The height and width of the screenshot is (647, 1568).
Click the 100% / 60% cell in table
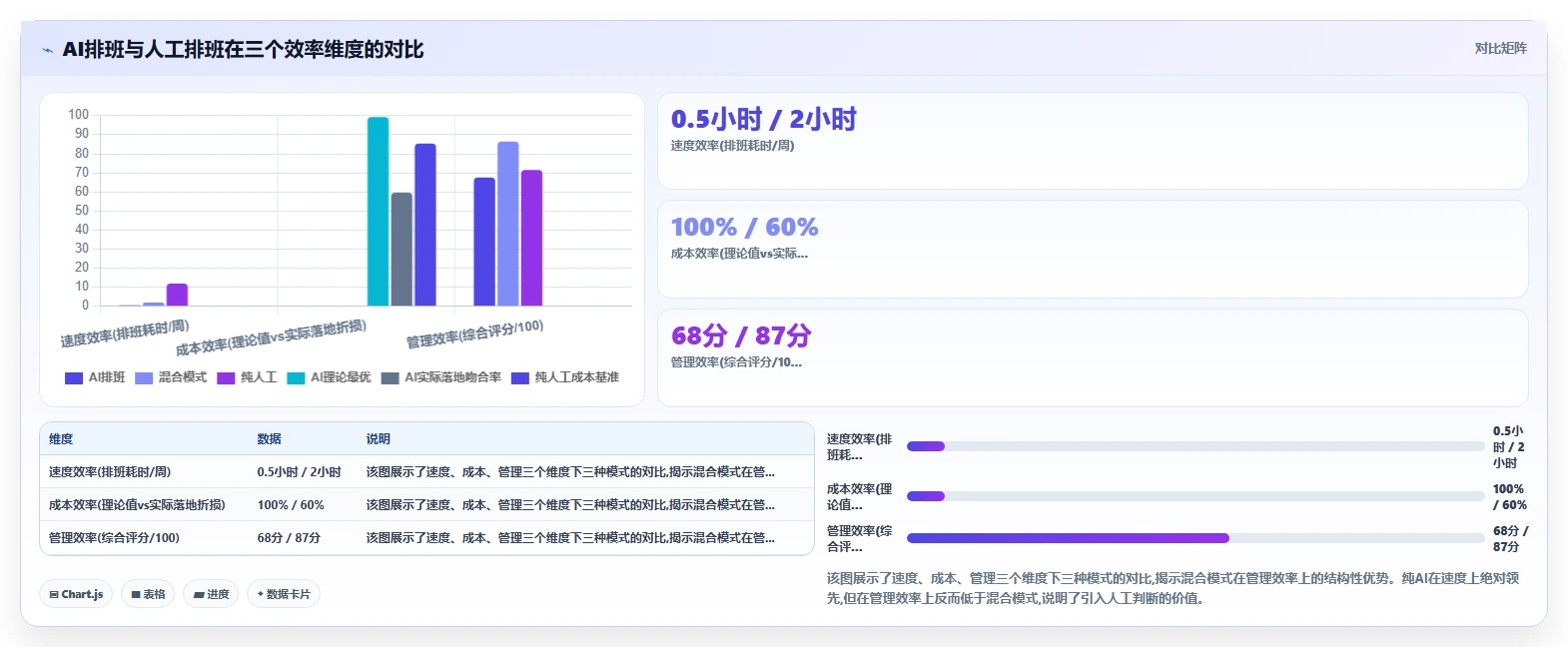303,505
